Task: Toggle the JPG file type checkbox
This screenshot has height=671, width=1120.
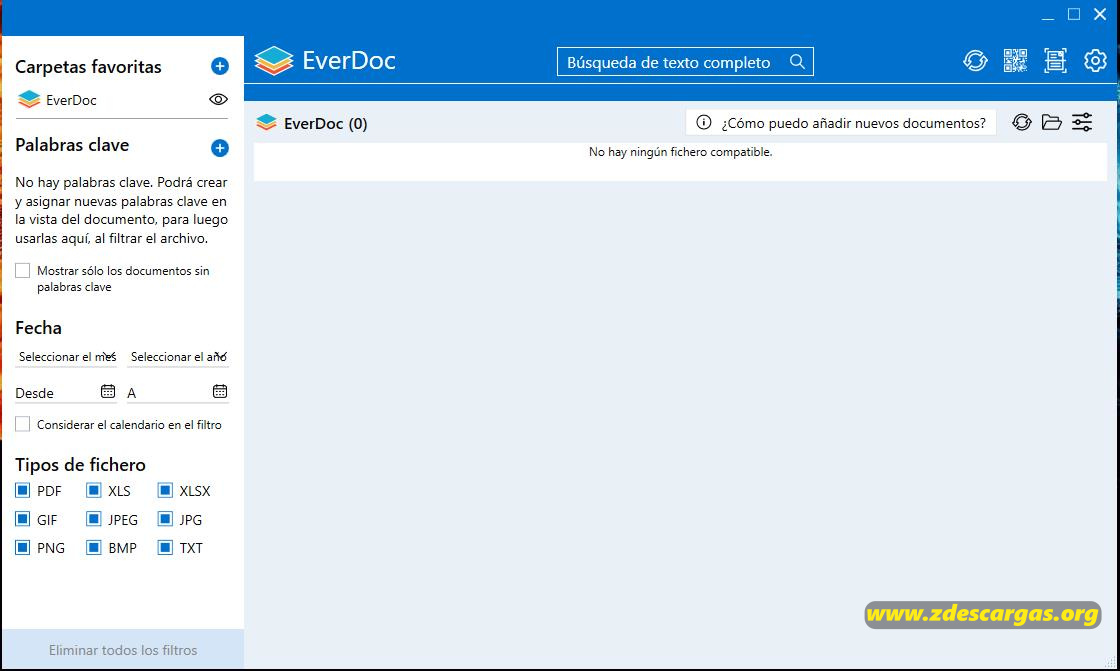Action: [x=165, y=519]
